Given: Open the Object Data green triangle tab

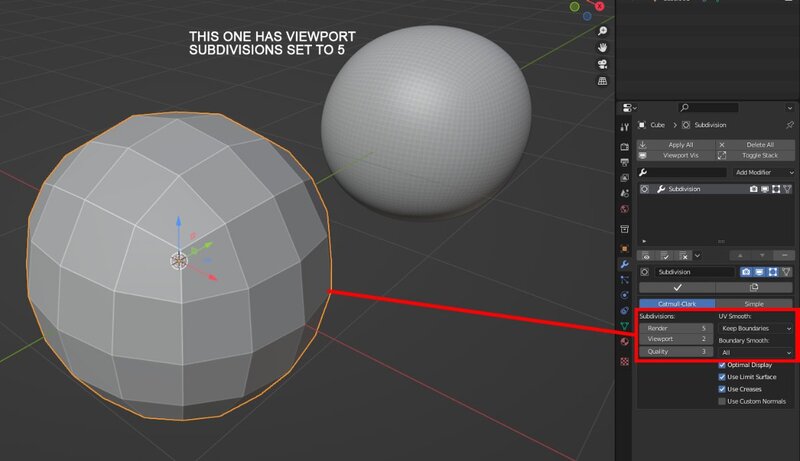Looking at the screenshot, I should click(624, 326).
